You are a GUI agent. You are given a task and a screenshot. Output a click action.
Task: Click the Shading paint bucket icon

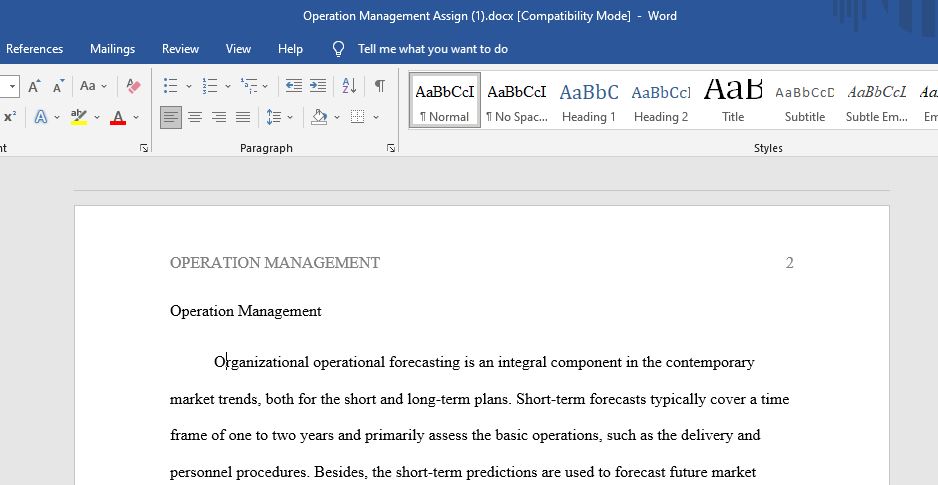tap(319, 117)
